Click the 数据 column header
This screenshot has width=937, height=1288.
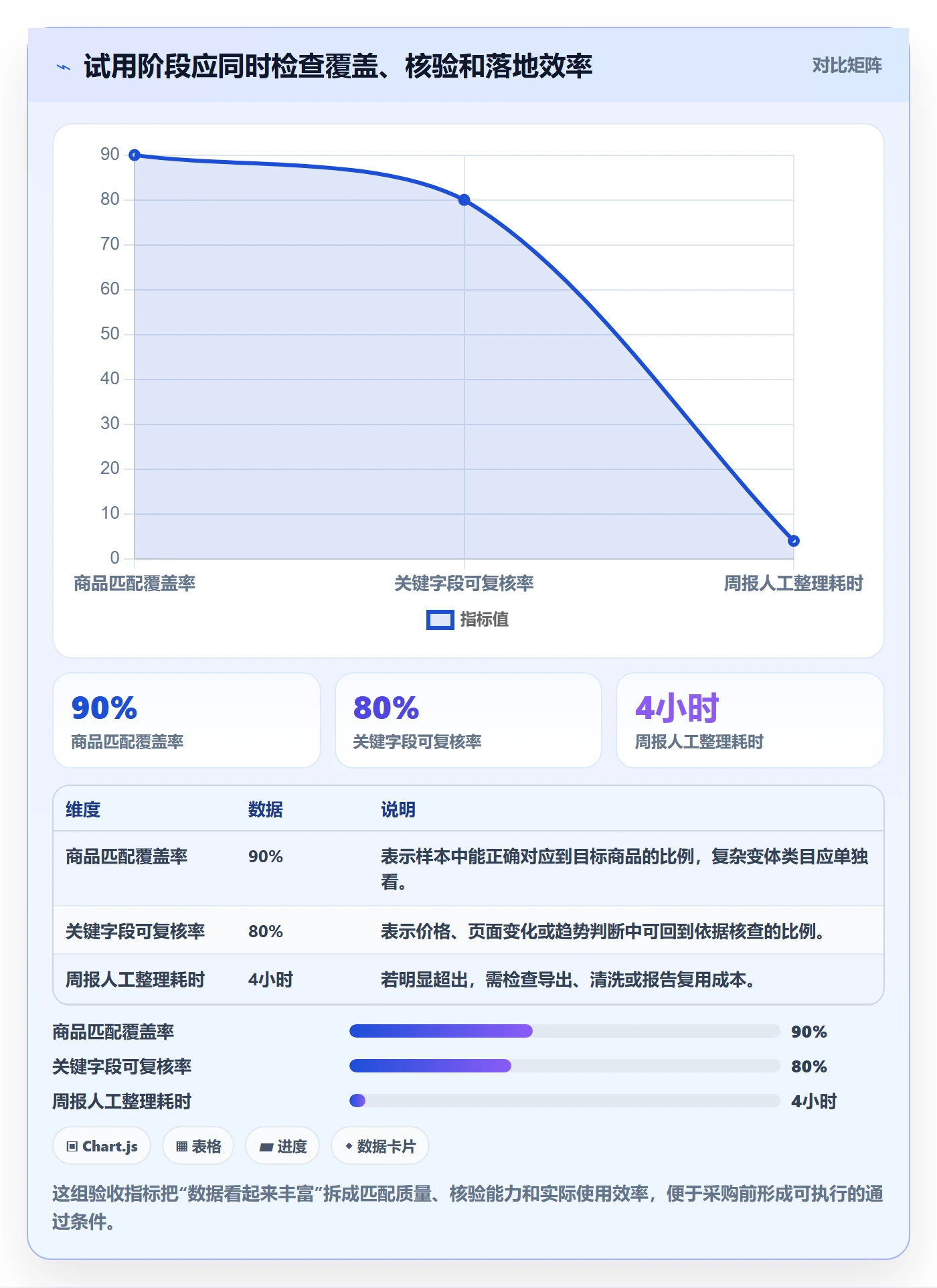point(266,810)
